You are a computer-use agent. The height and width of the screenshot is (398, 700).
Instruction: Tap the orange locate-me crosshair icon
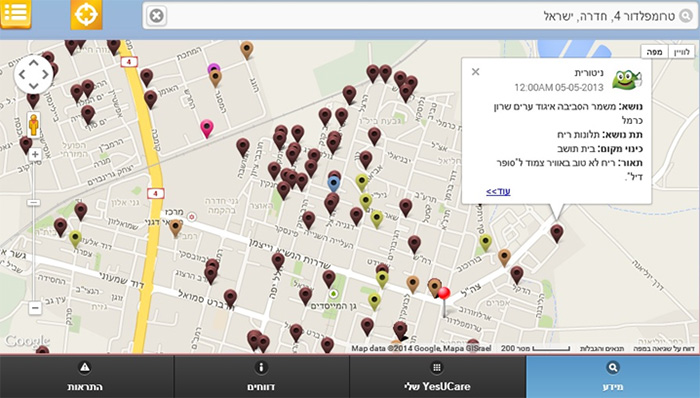click(x=86, y=14)
